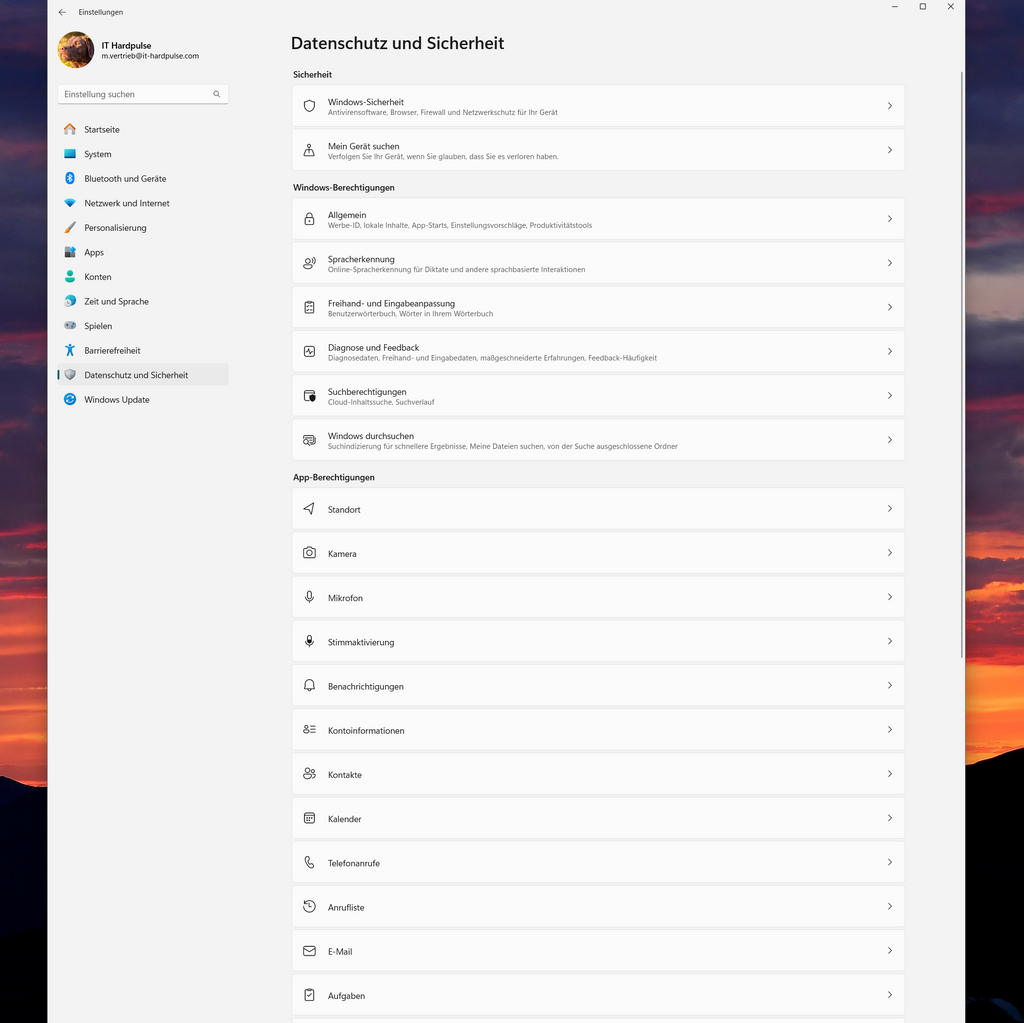The image size is (1024, 1023).
Task: Click the search magnifier icon
Action: tap(216, 94)
